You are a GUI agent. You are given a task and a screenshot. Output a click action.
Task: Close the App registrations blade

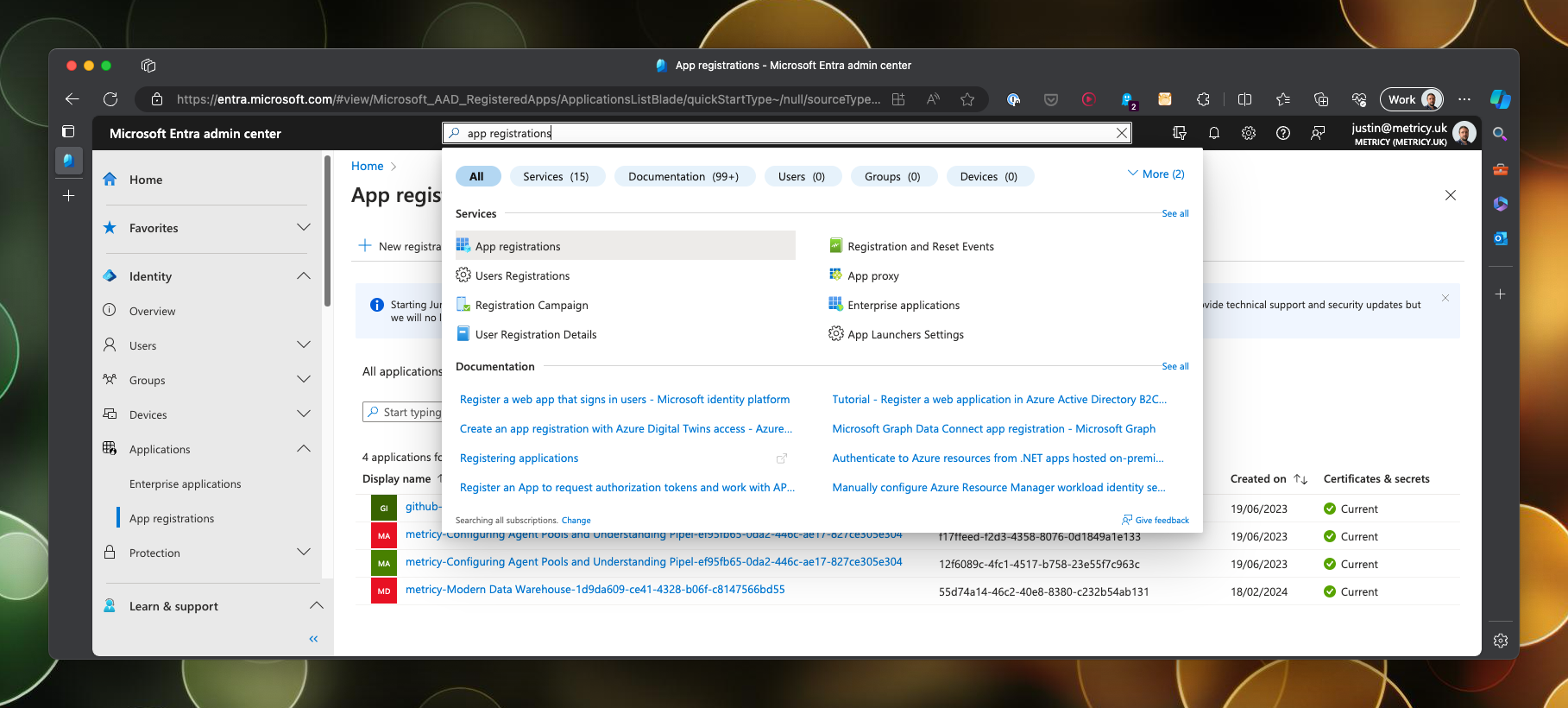point(1451,195)
